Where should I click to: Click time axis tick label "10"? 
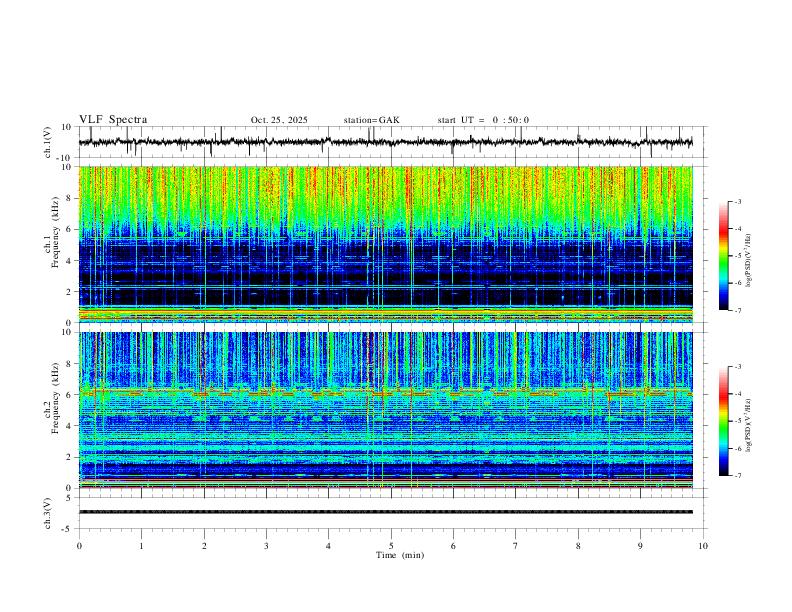coord(703,546)
